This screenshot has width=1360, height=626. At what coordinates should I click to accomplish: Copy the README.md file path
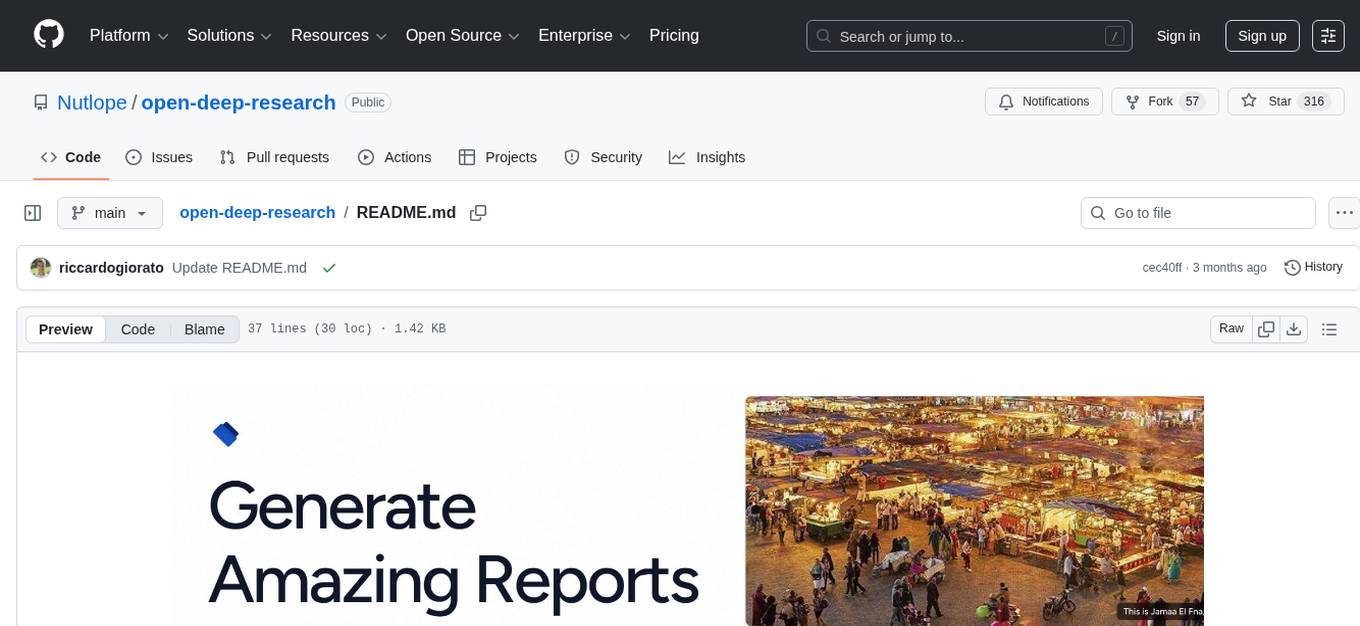(x=478, y=213)
